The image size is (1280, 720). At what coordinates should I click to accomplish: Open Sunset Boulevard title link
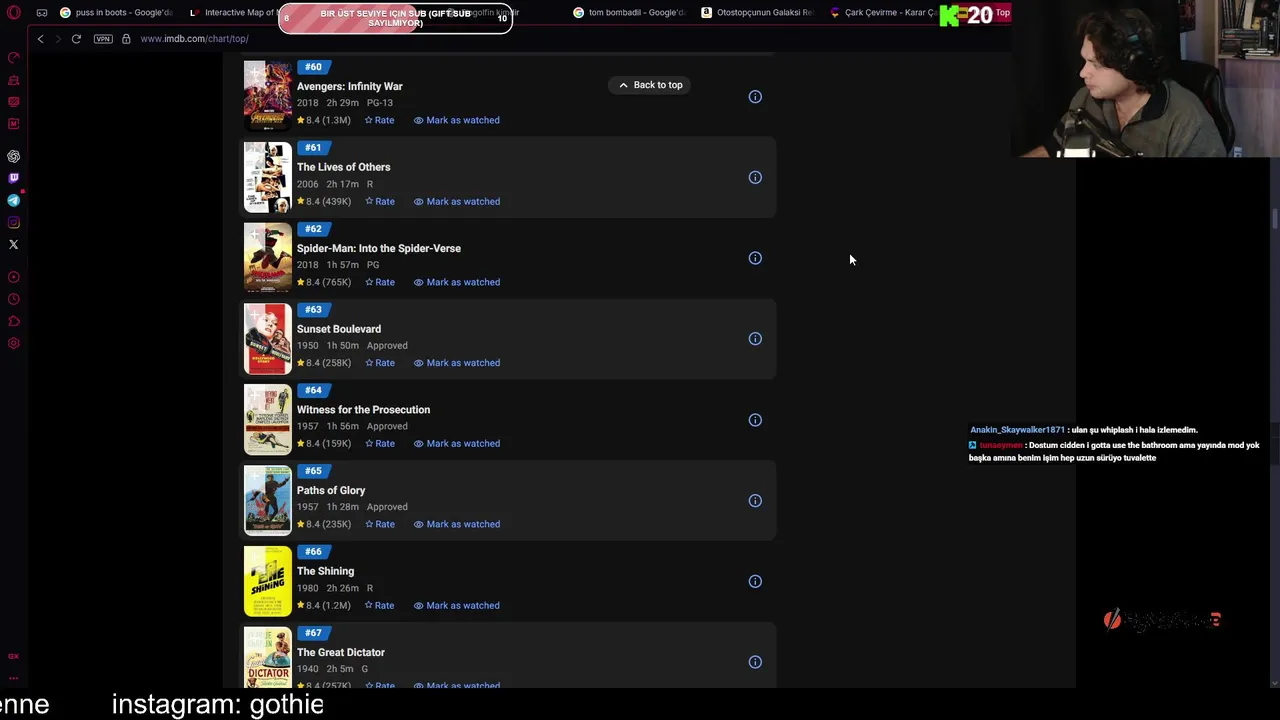point(339,329)
